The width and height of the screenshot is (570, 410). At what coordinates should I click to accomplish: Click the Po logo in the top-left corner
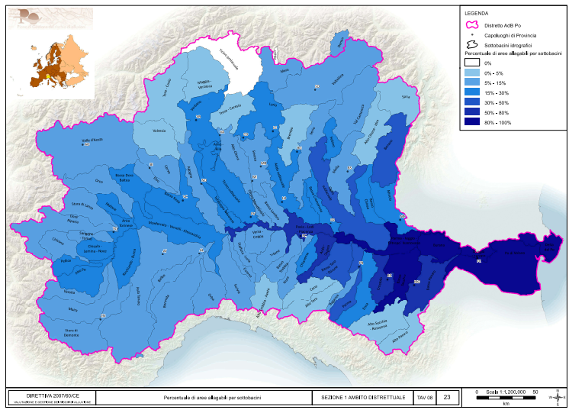point(50,19)
